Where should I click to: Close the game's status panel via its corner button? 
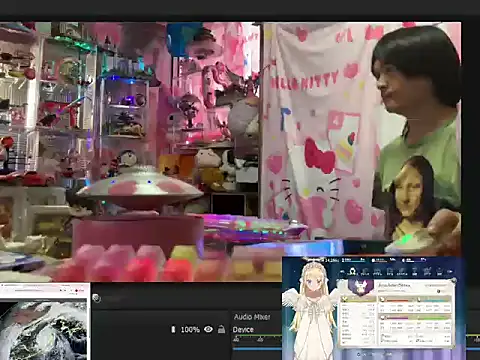(x=453, y=281)
